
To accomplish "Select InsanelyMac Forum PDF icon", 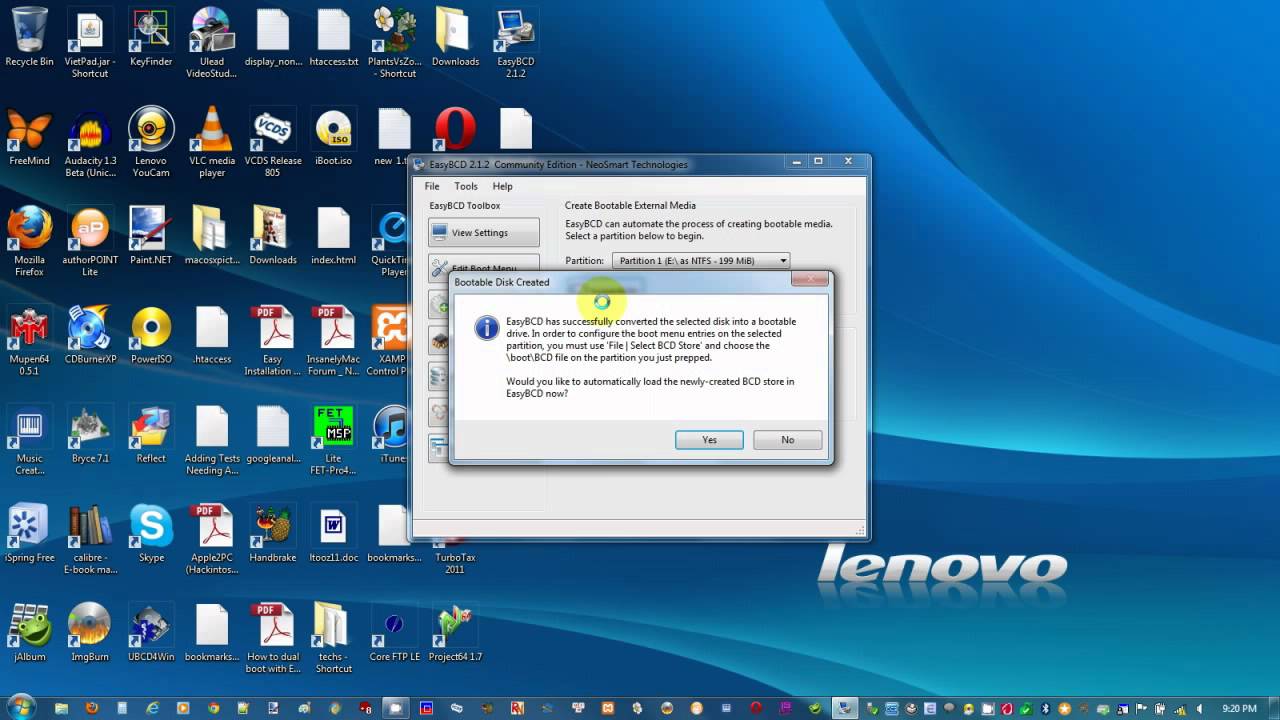I will [x=334, y=340].
